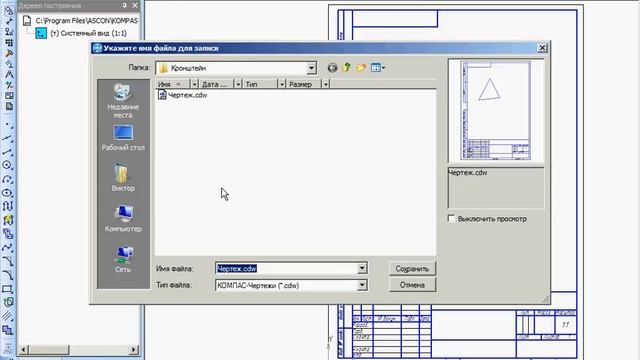Select the wavy Spline curve tool
This screenshot has height=360, width=640.
(8, 248)
